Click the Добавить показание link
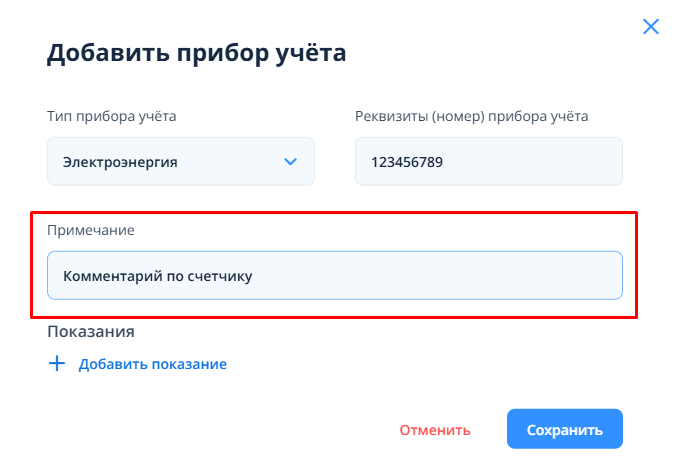Image resolution: width=679 pixels, height=472 pixels. point(153,364)
